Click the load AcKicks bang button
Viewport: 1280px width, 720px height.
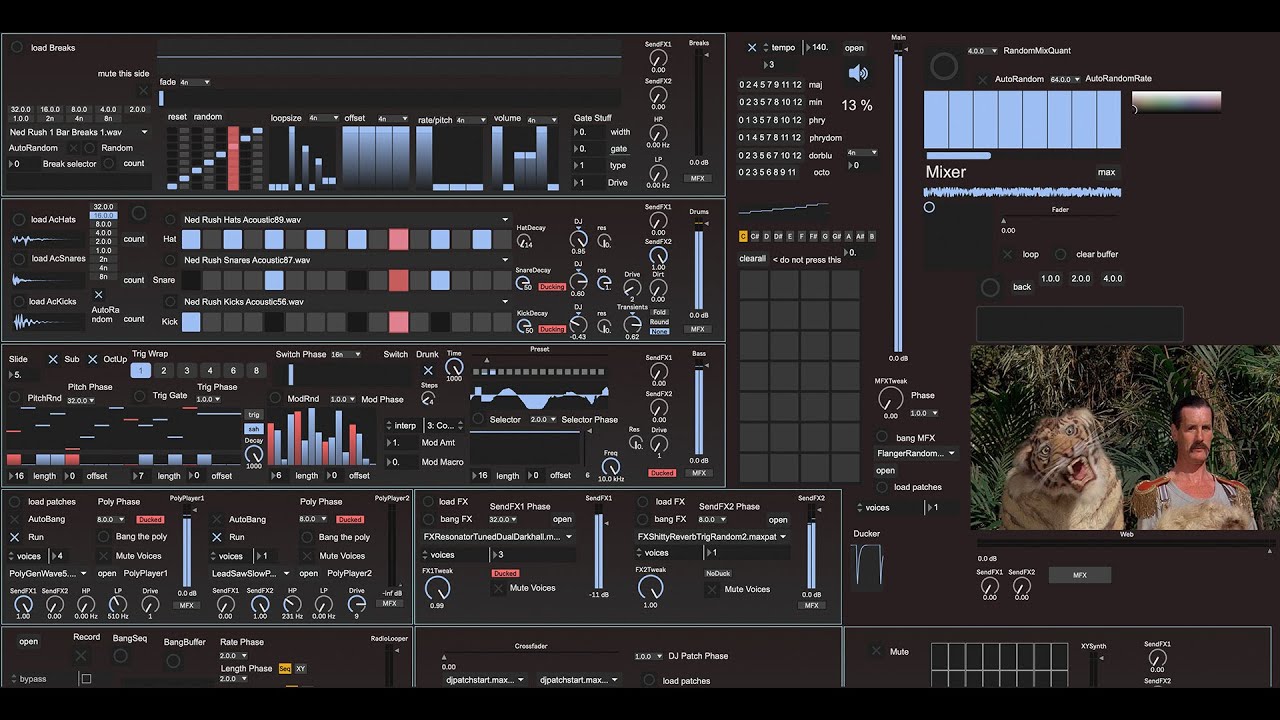coord(19,301)
